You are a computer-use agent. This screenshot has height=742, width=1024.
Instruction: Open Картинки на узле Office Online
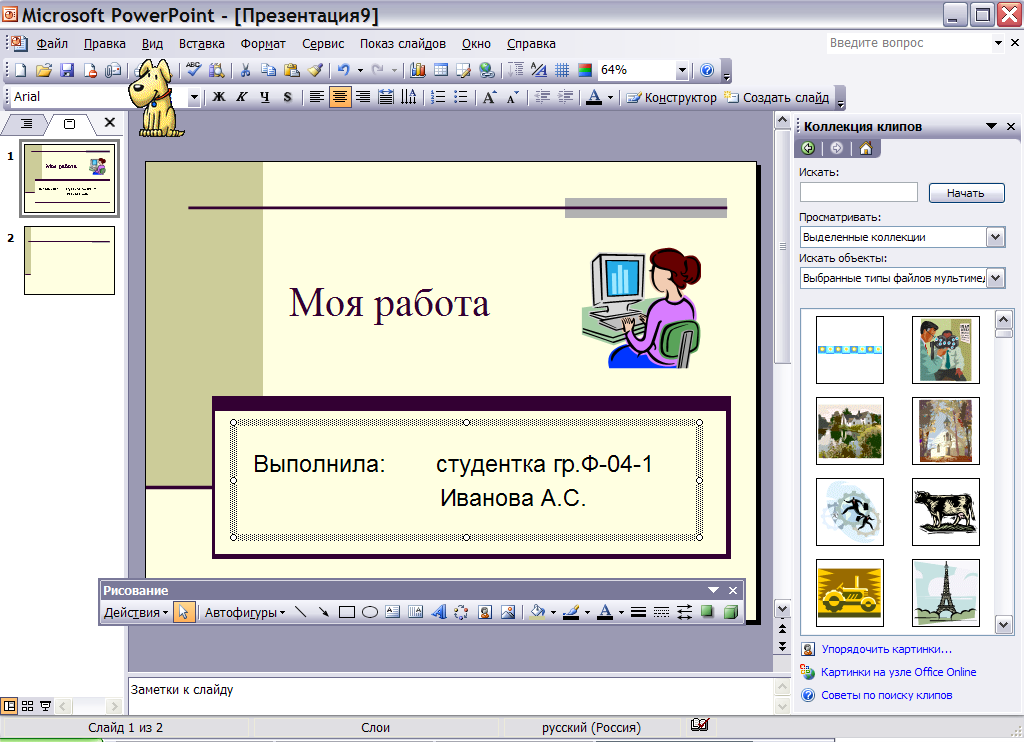pos(898,672)
